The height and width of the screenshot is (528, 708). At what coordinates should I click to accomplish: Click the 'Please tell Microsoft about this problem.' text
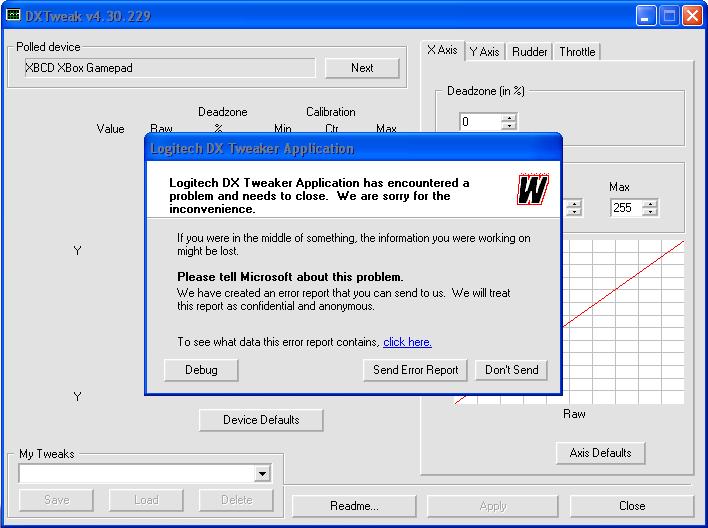coord(290,277)
